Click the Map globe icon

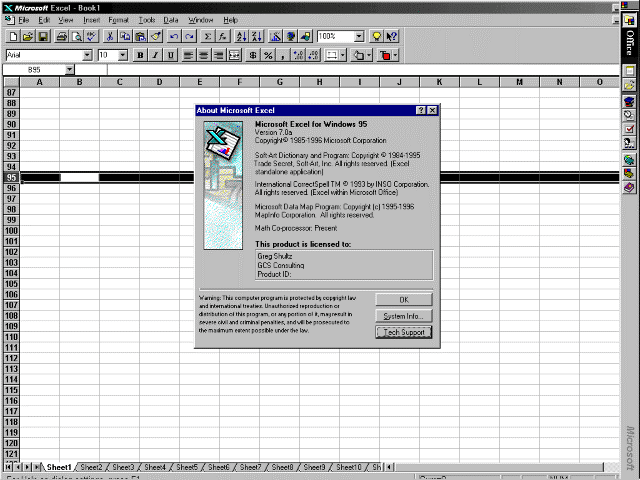[x=290, y=37]
